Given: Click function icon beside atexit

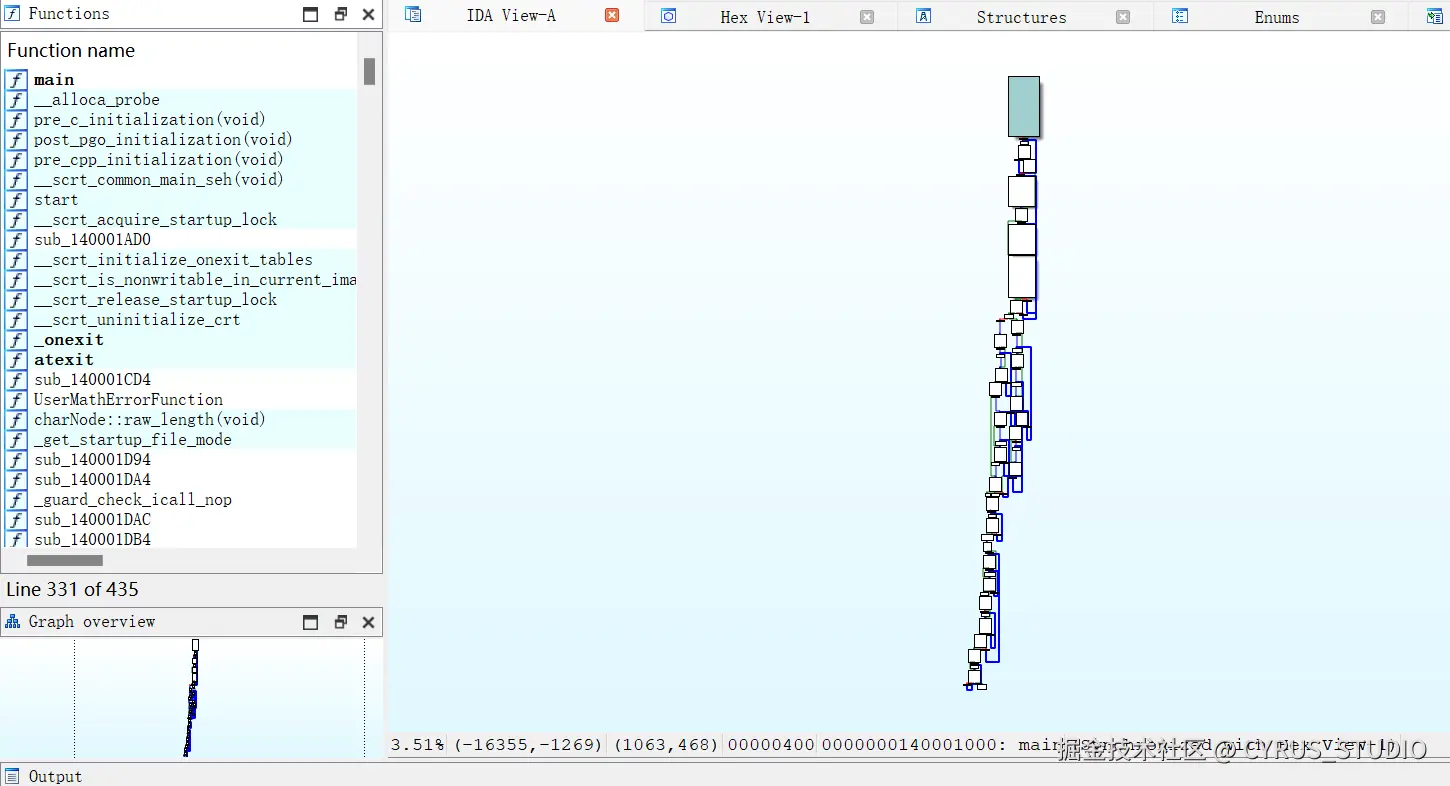Looking at the screenshot, I should click(16, 360).
